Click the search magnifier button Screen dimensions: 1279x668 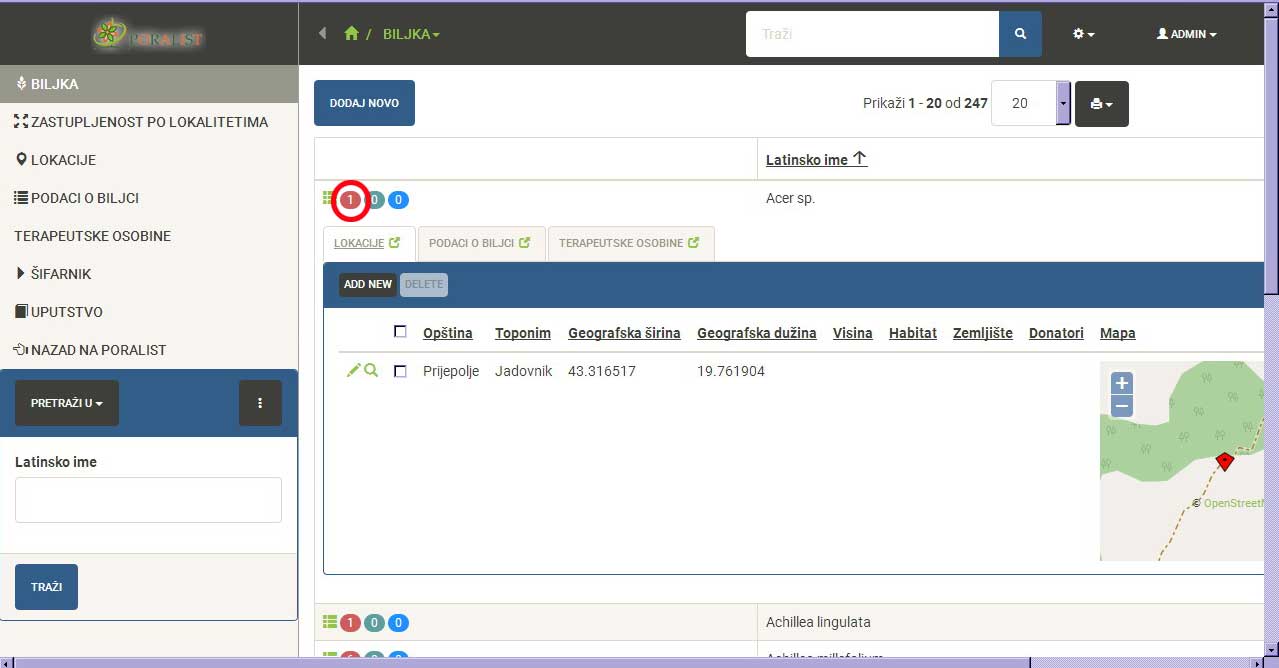click(1020, 34)
